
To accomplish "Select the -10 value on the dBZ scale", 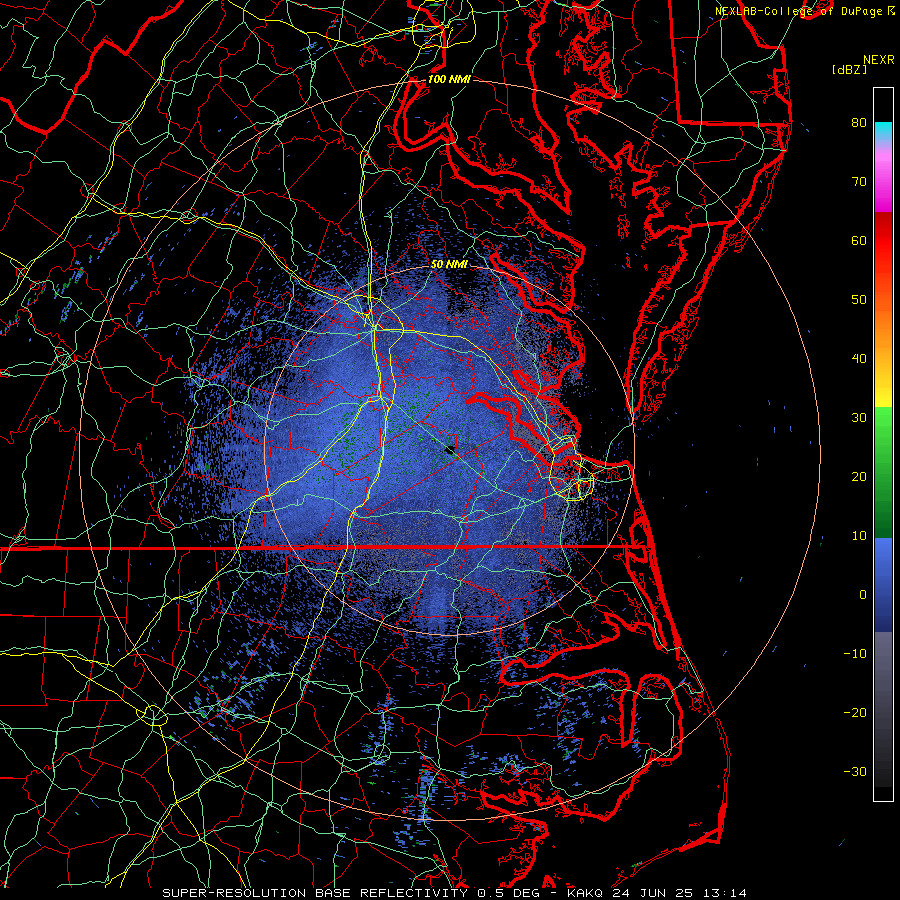I will point(855,654).
